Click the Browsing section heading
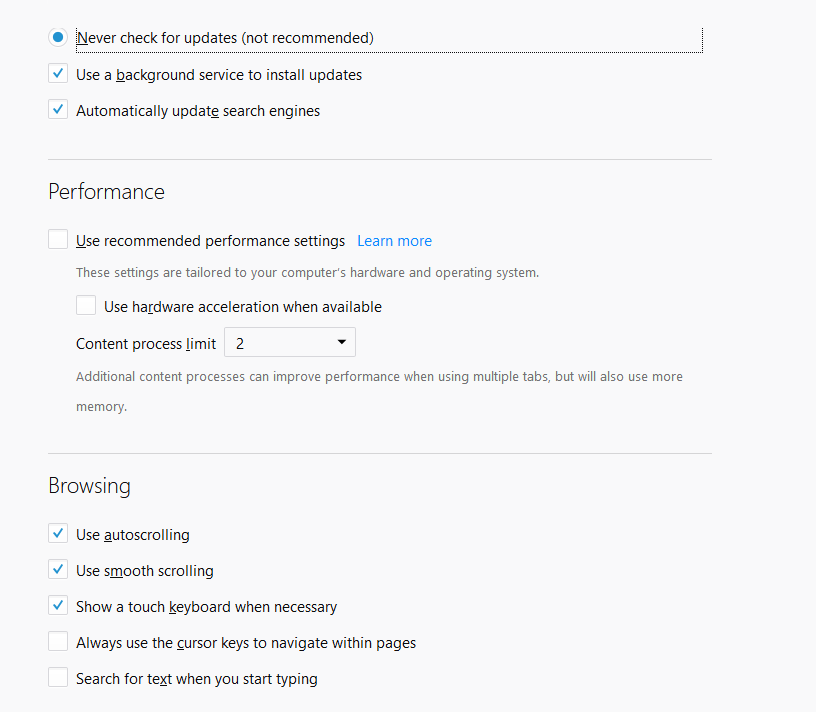The height and width of the screenshot is (712, 816). pyautogui.click(x=89, y=486)
